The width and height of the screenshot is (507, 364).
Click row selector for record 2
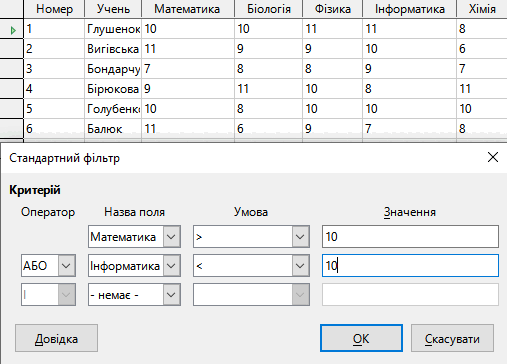pos(12,49)
